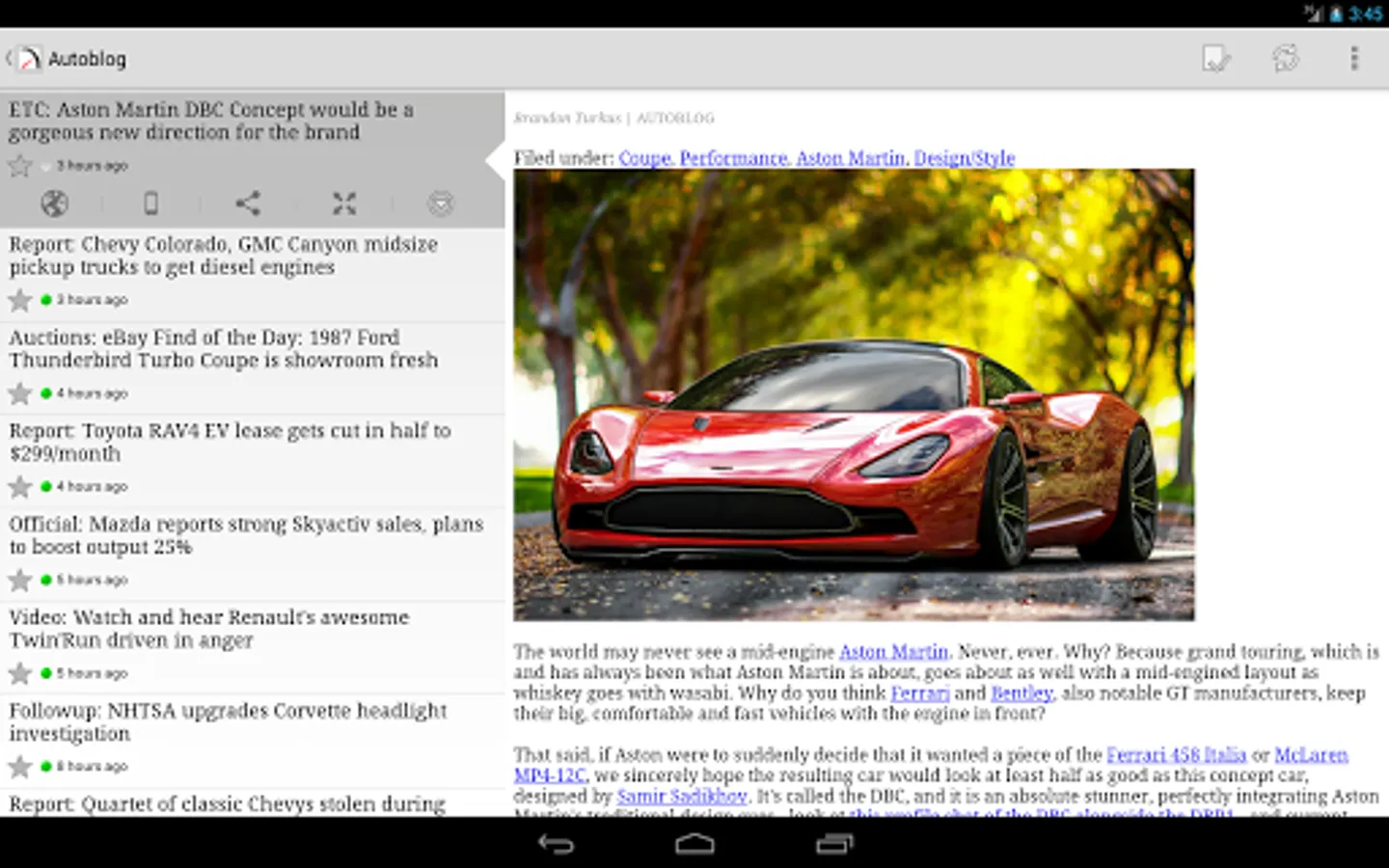Open the Mazda Skyactiv sales article
This screenshot has width=1389, height=868.
click(x=252, y=556)
